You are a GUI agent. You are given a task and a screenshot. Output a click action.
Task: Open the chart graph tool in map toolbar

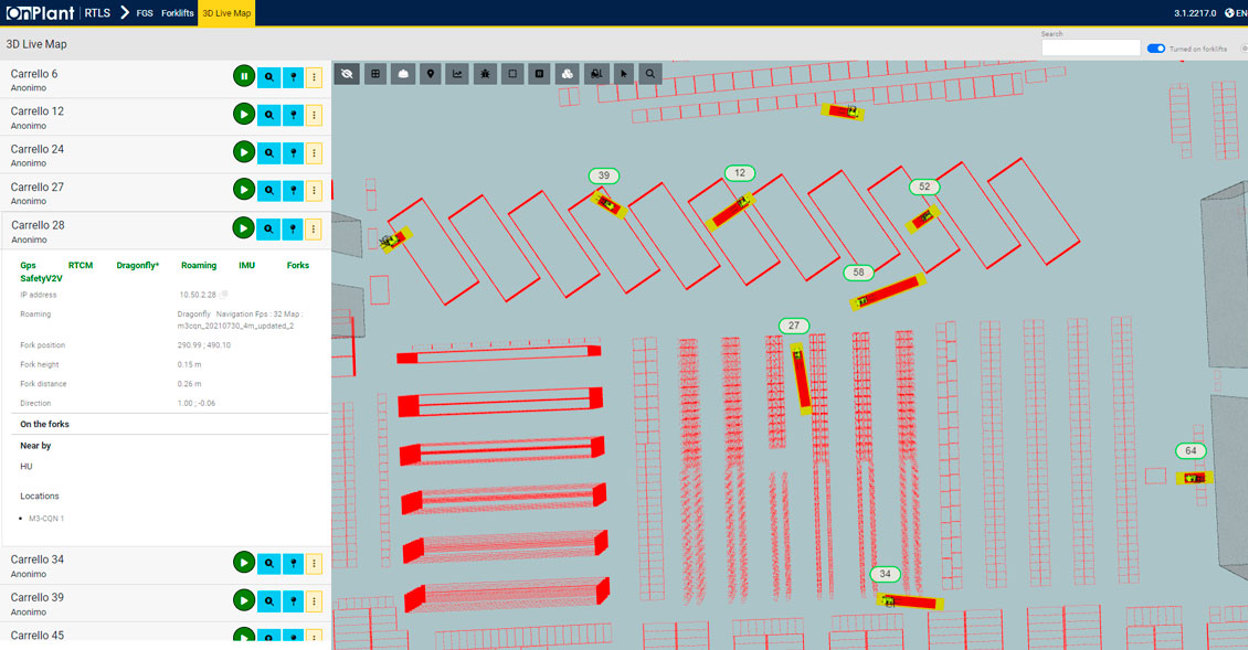[458, 73]
